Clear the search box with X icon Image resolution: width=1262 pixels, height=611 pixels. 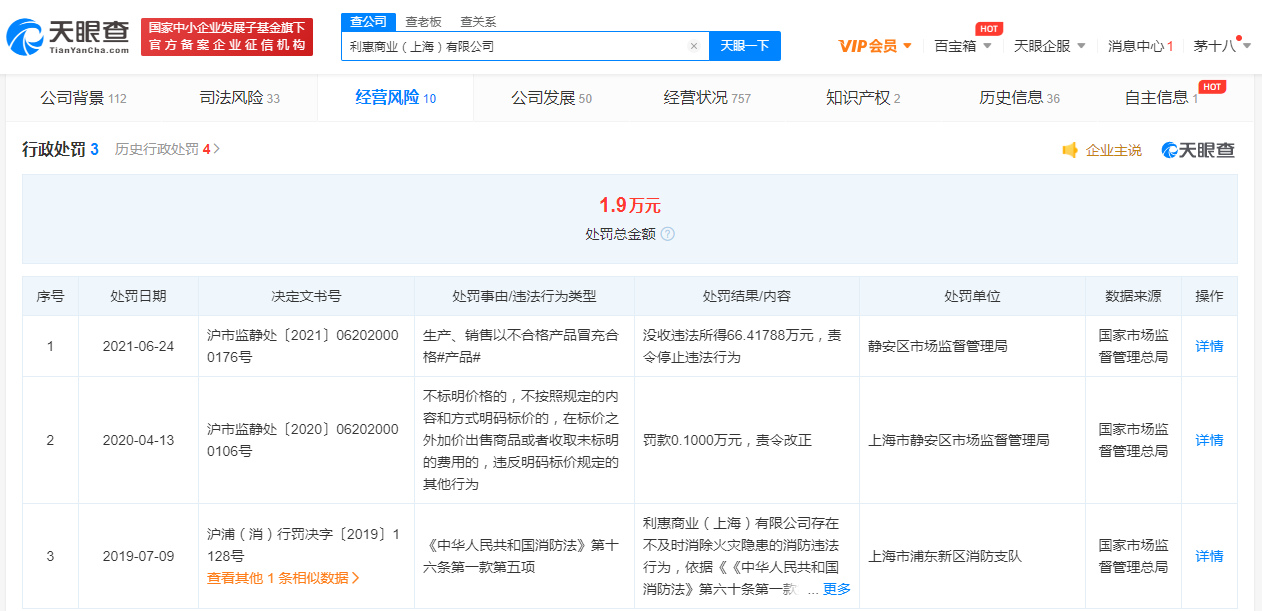pos(694,46)
